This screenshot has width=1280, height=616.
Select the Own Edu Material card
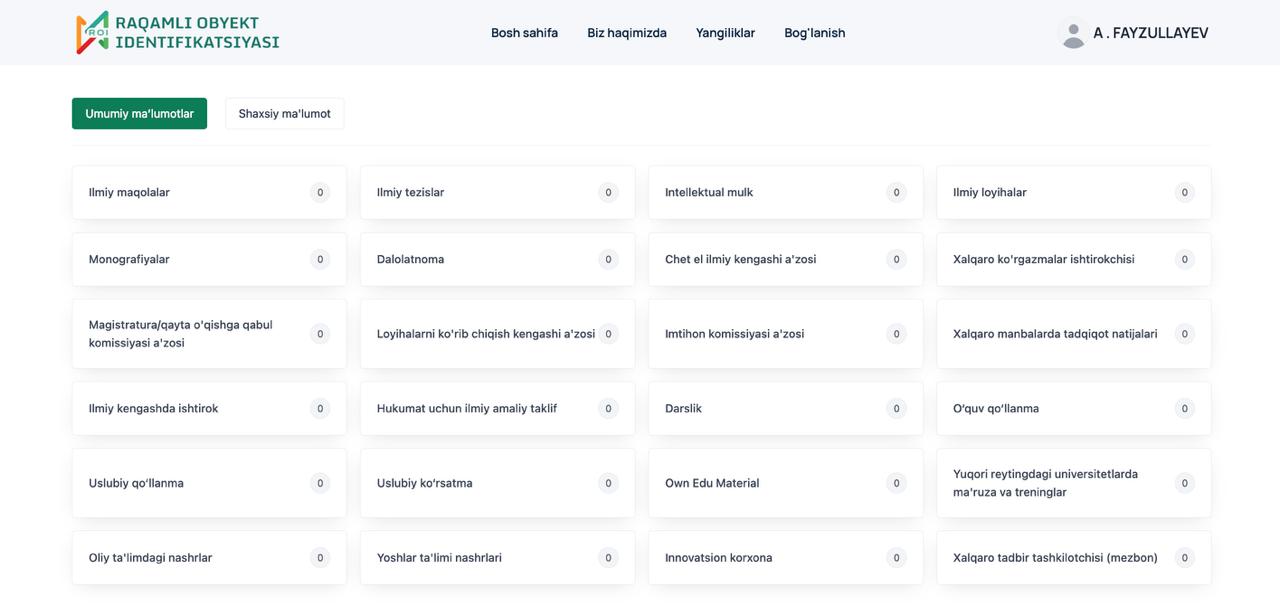(785, 483)
